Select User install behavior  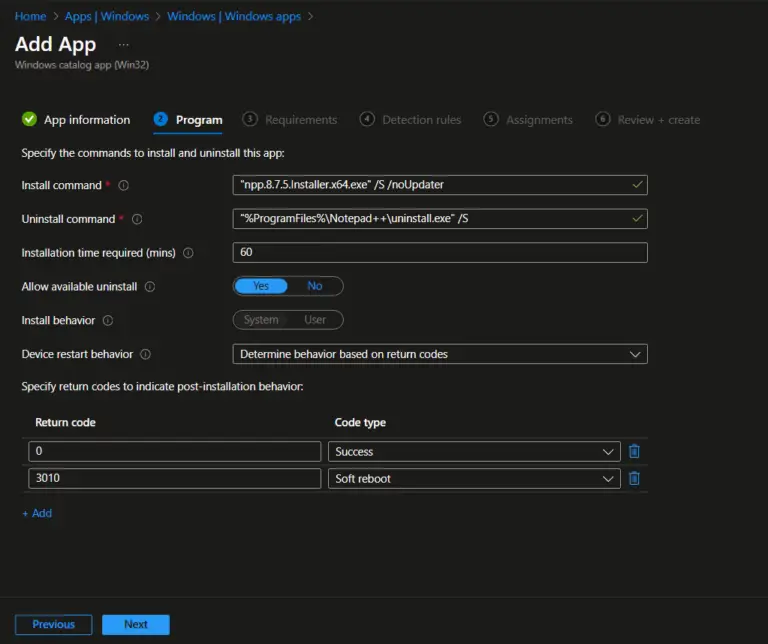point(314,320)
